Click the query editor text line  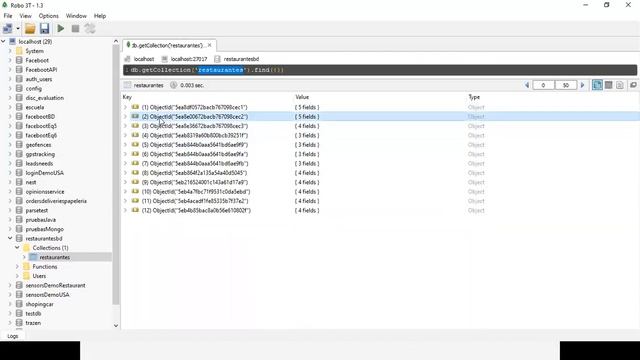pos(380,70)
